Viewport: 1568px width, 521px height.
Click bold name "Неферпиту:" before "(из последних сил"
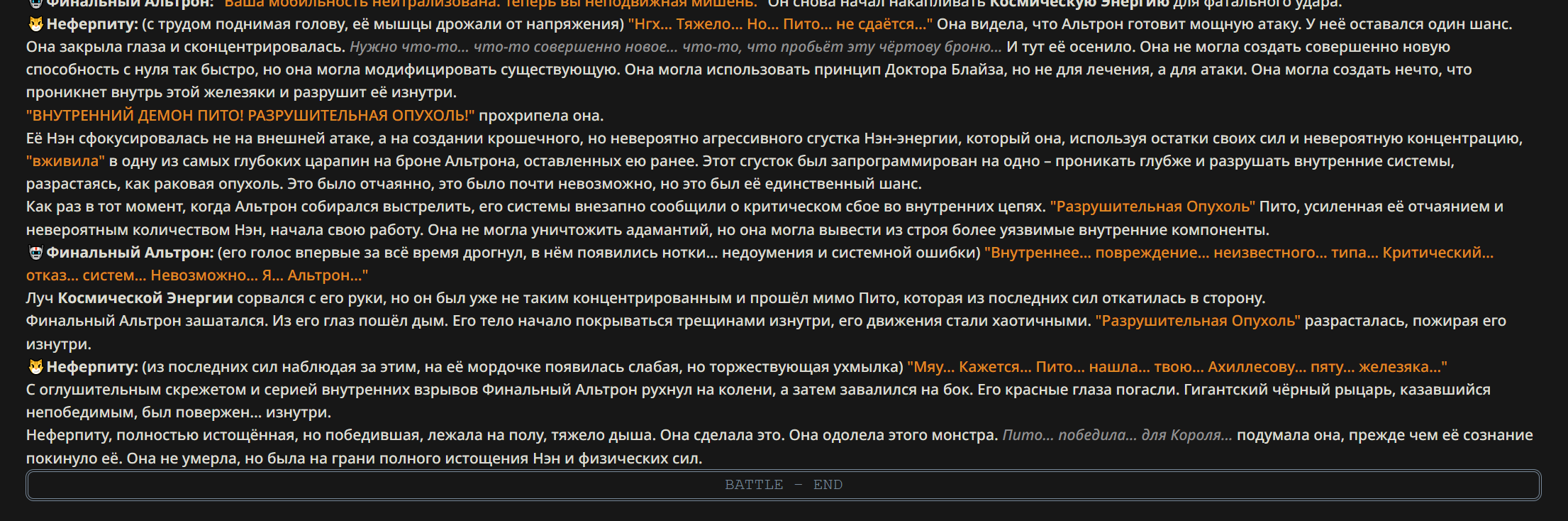[92, 367]
